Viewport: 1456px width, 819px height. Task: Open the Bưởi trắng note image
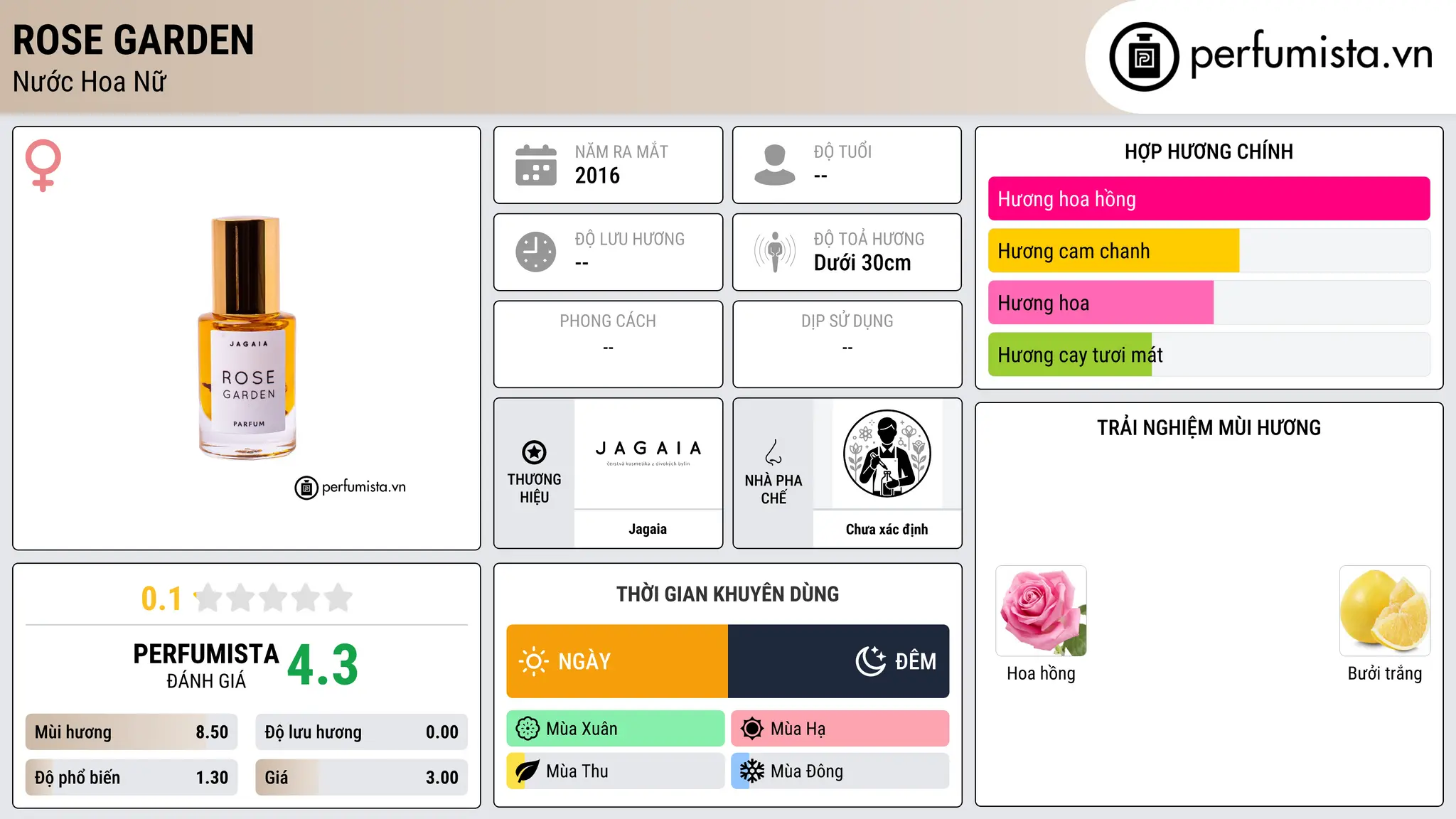coord(1385,611)
